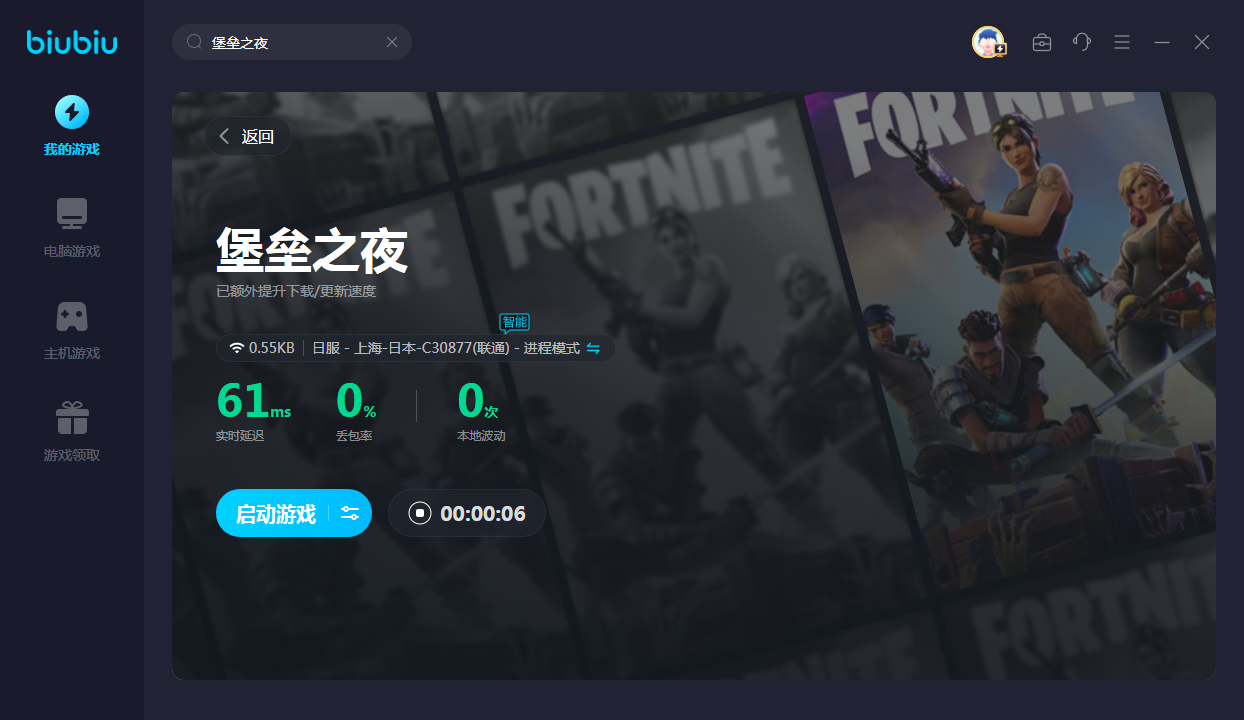Image resolution: width=1244 pixels, height=720 pixels.
Task: Click the biubiu logo
Action: coord(71,42)
